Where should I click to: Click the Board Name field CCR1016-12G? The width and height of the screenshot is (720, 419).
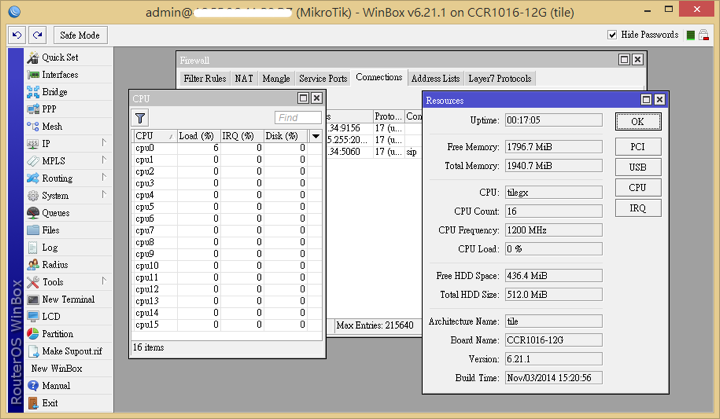tap(553, 340)
